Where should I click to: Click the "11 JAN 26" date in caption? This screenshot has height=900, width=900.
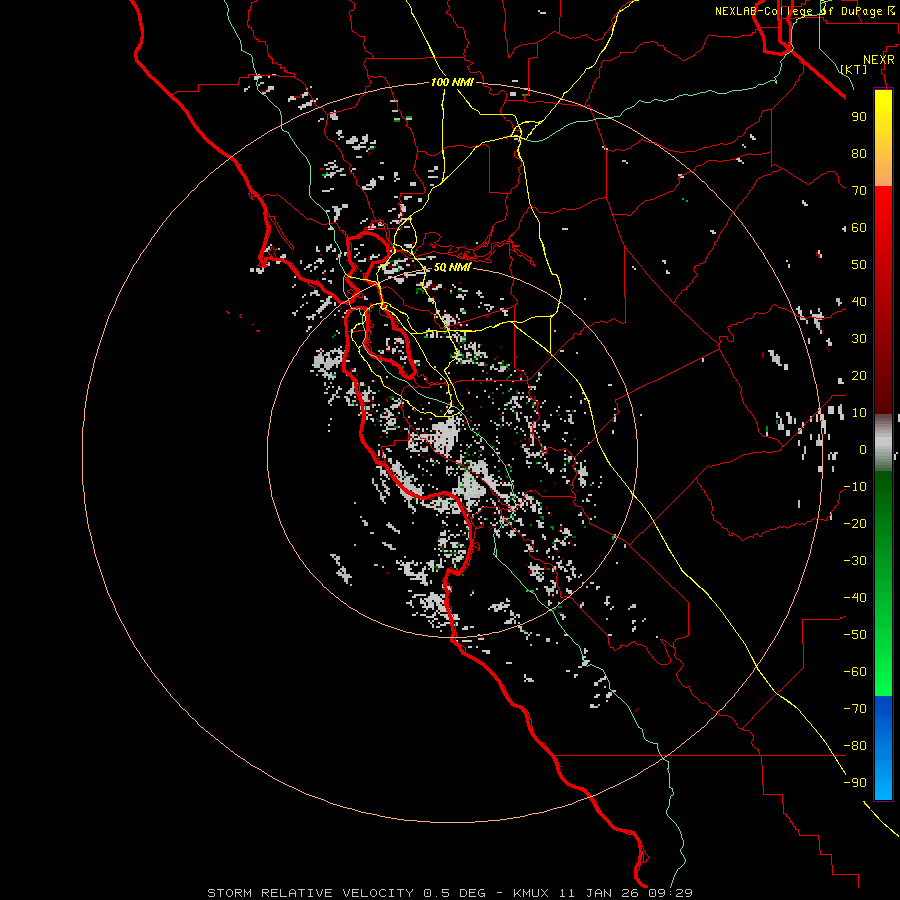point(600,893)
